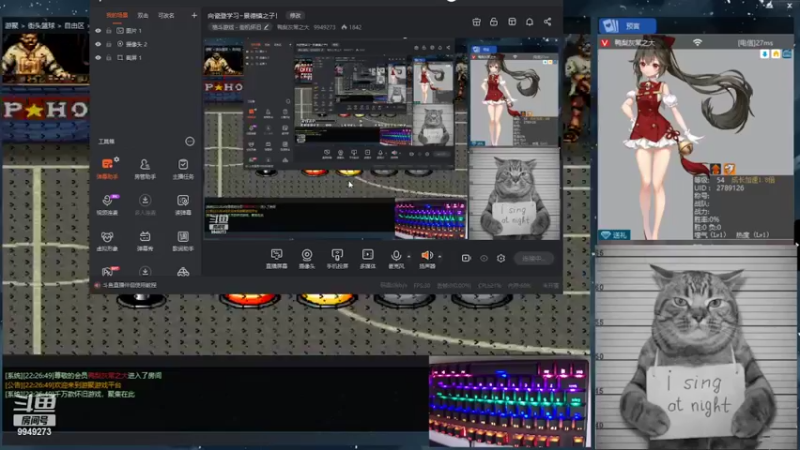Expand microphone options arrow
Image resolution: width=800 pixels, height=450 pixels.
pyautogui.click(x=409, y=257)
